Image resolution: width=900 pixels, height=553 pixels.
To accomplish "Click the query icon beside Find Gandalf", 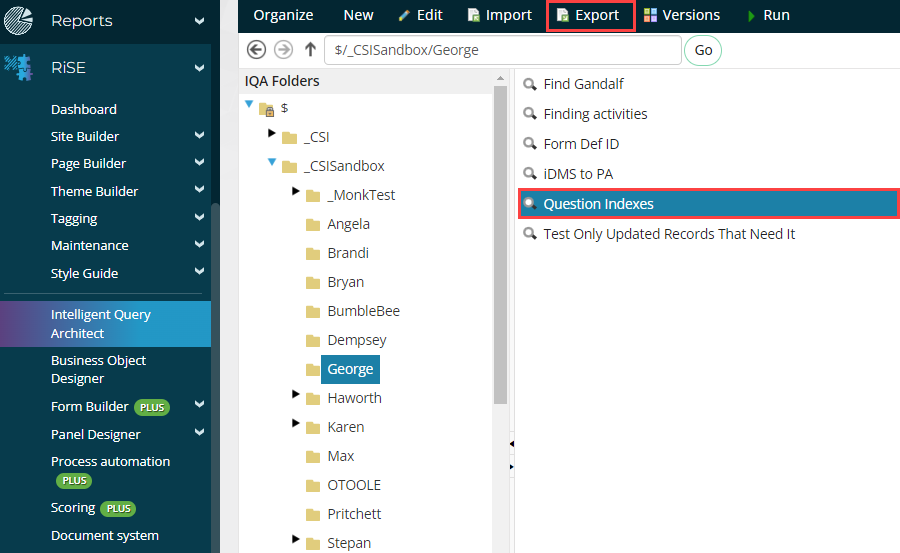I will tap(530, 85).
